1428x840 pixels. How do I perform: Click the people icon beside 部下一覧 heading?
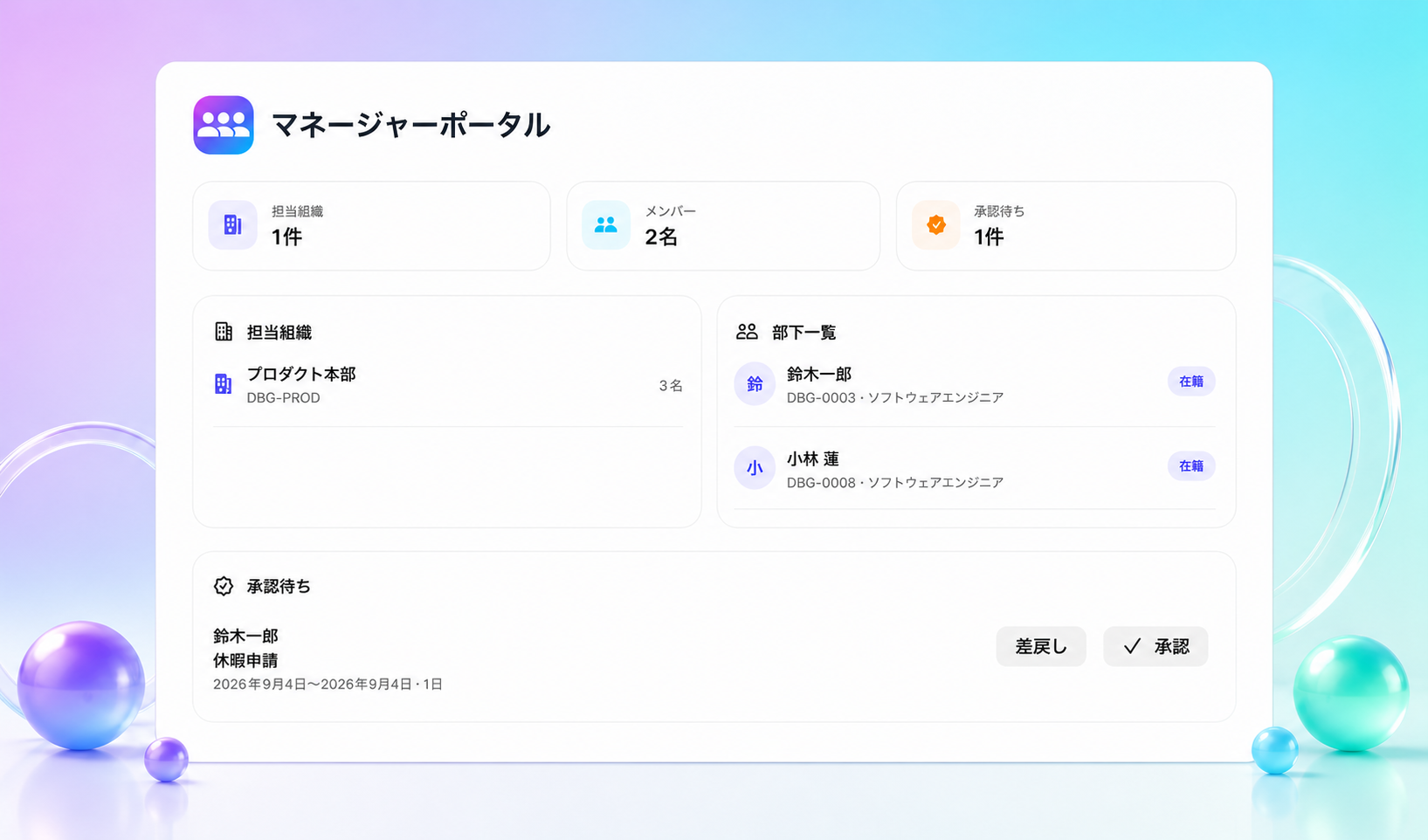747,332
